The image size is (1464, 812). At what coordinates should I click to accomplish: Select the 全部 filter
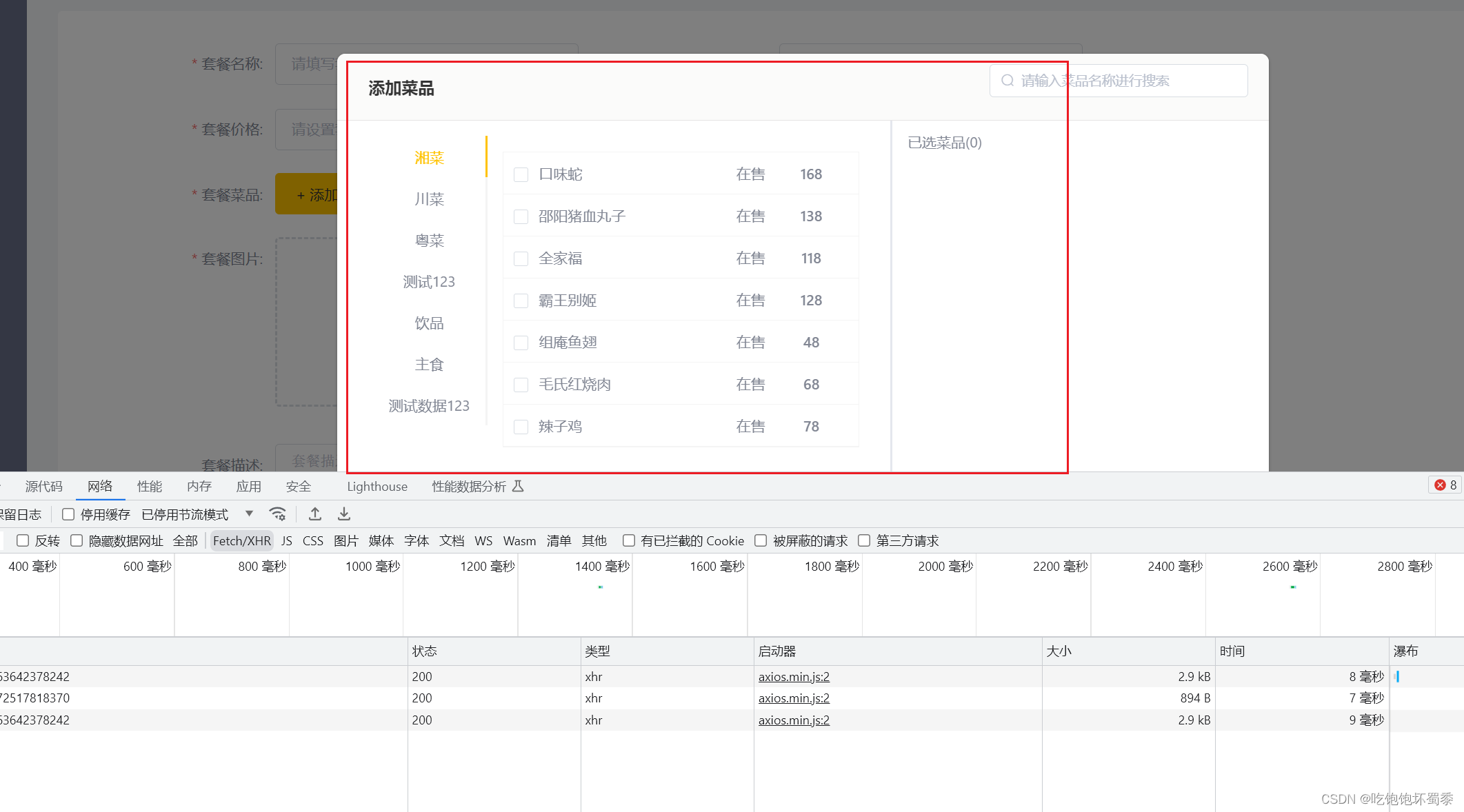(185, 540)
